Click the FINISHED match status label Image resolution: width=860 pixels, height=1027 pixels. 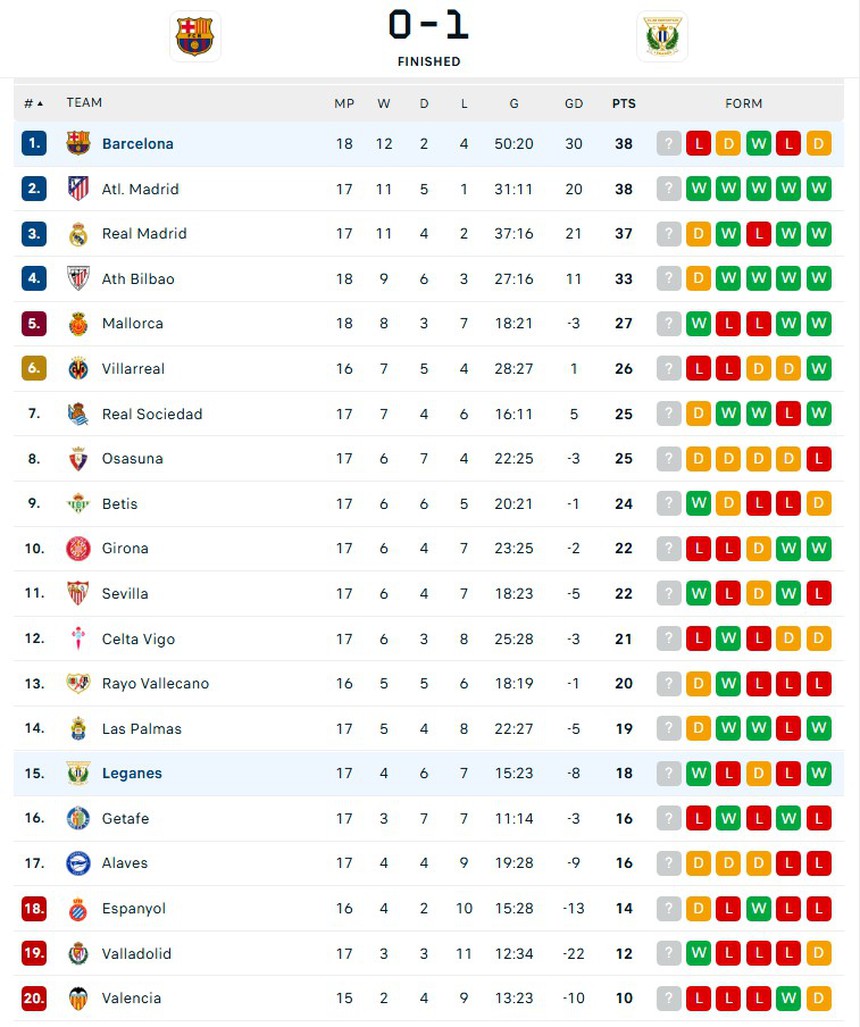point(429,61)
